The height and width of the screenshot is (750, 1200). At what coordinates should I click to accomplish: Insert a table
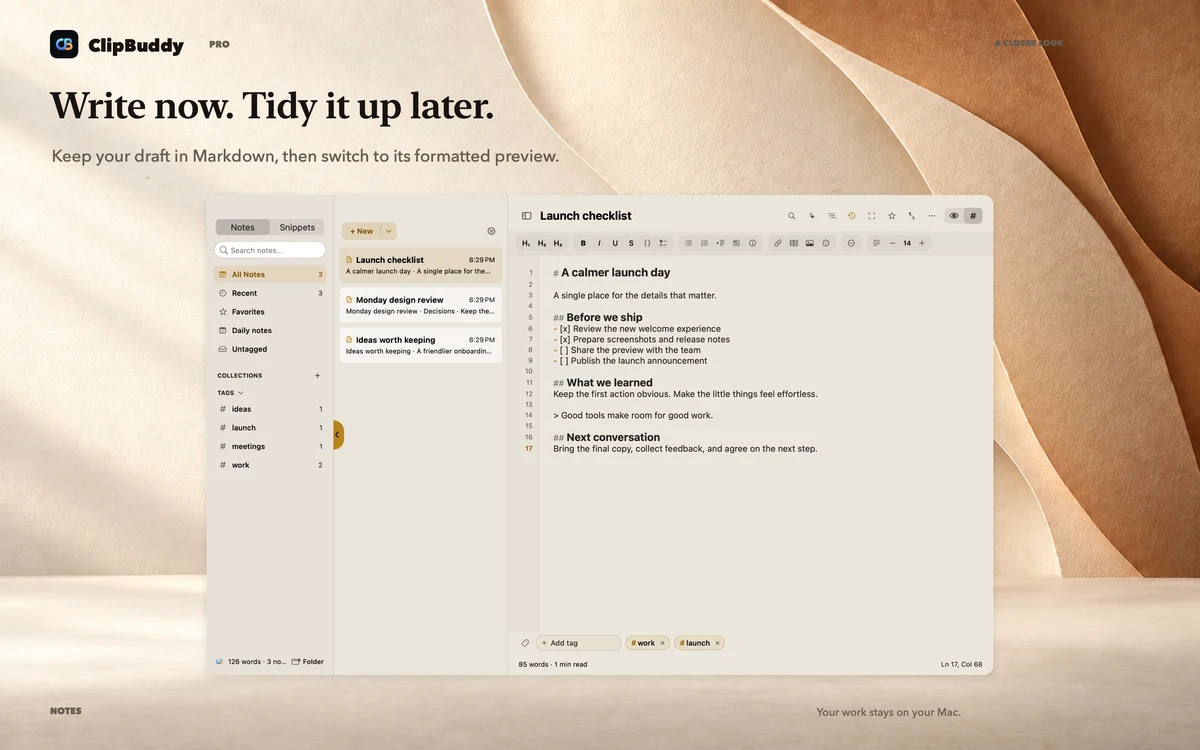click(794, 243)
